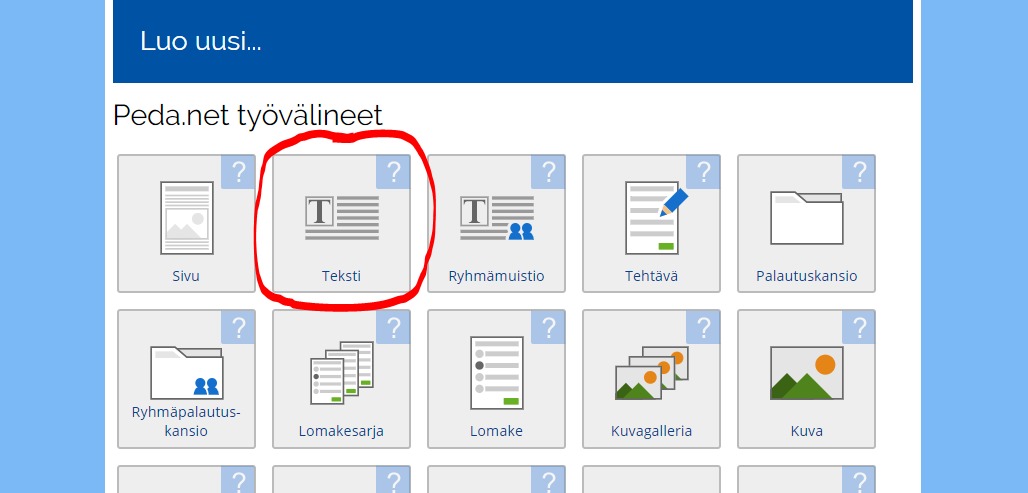Open help for the Kuvagalleria tile
1028x493 pixels.
[x=703, y=327]
